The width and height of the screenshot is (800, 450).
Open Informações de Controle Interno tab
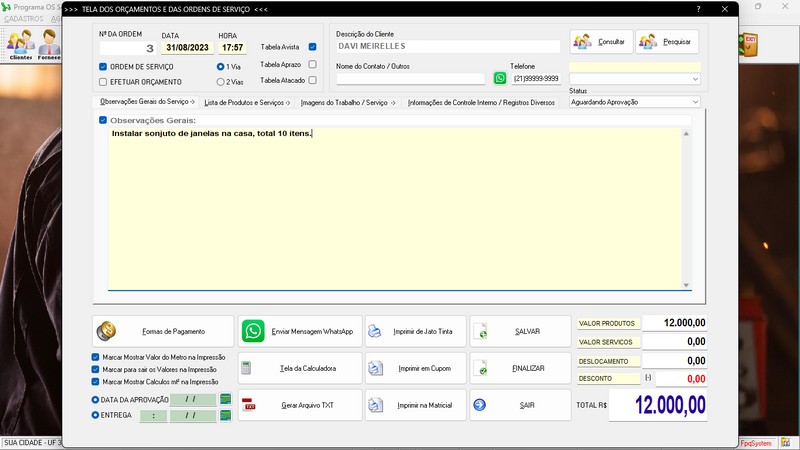point(481,103)
